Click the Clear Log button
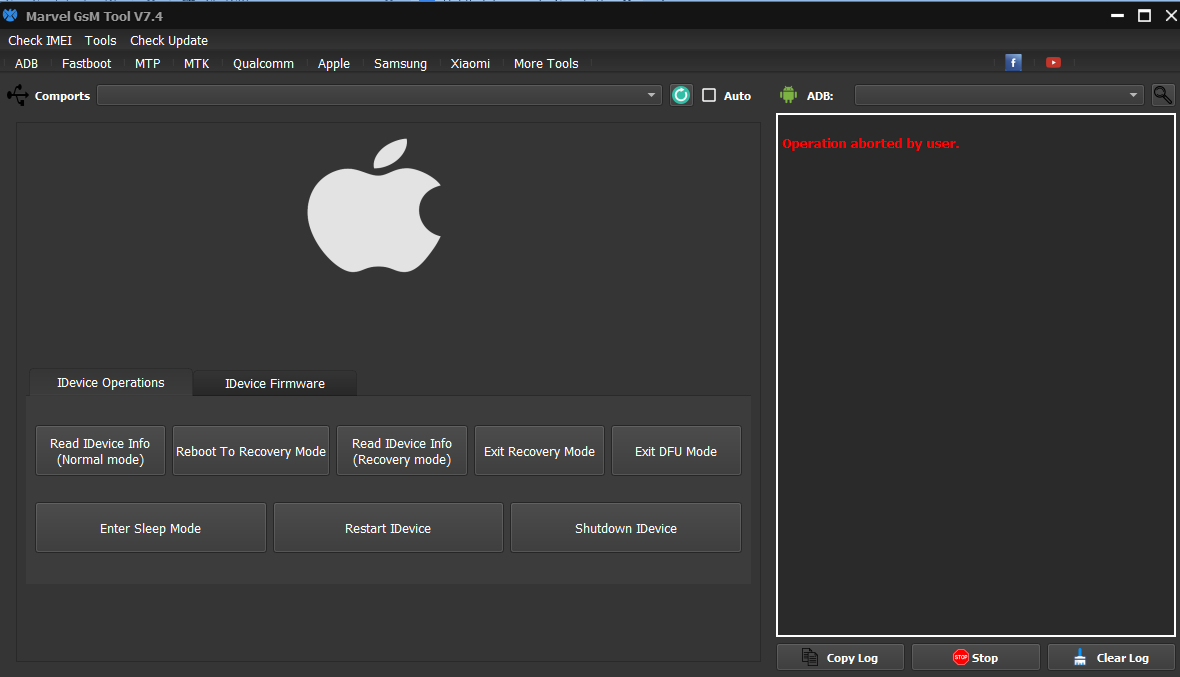The image size is (1180, 677). click(x=1111, y=657)
